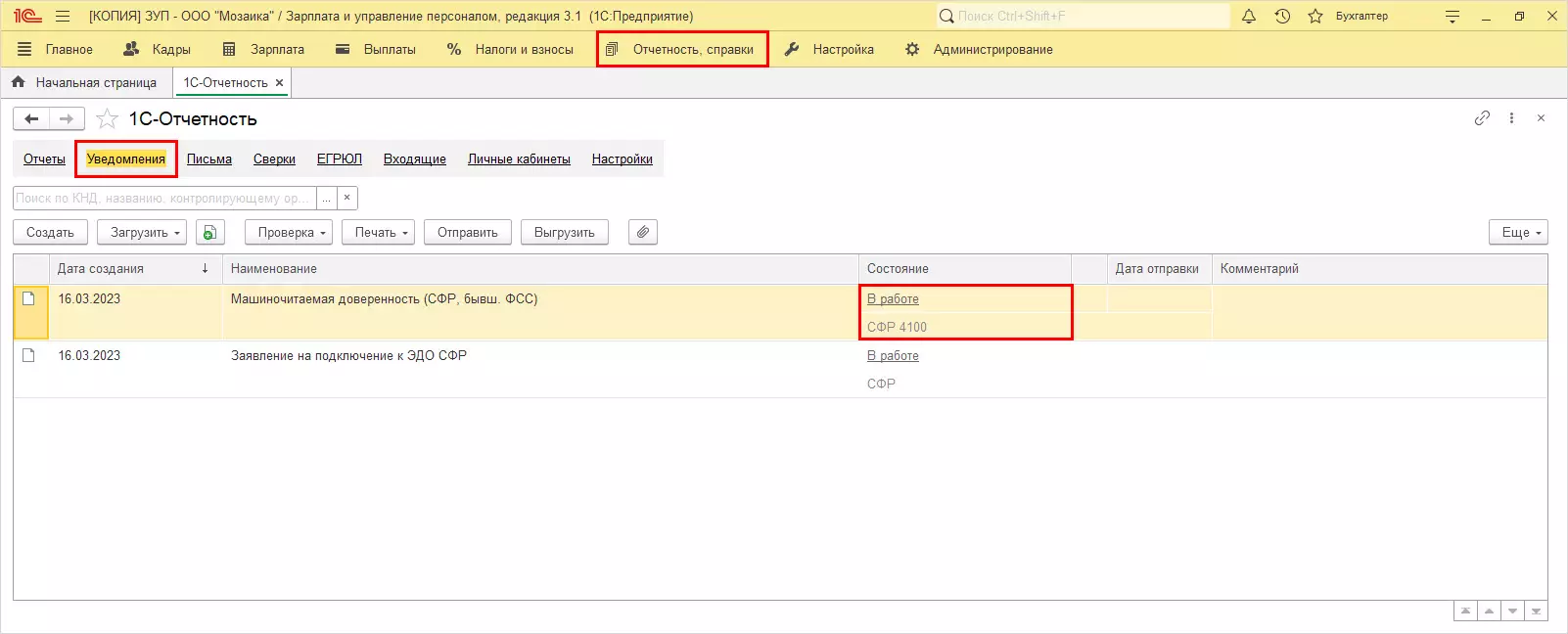Open Налоги и взносы section
Screen dimensions: 1568x634
510,49
